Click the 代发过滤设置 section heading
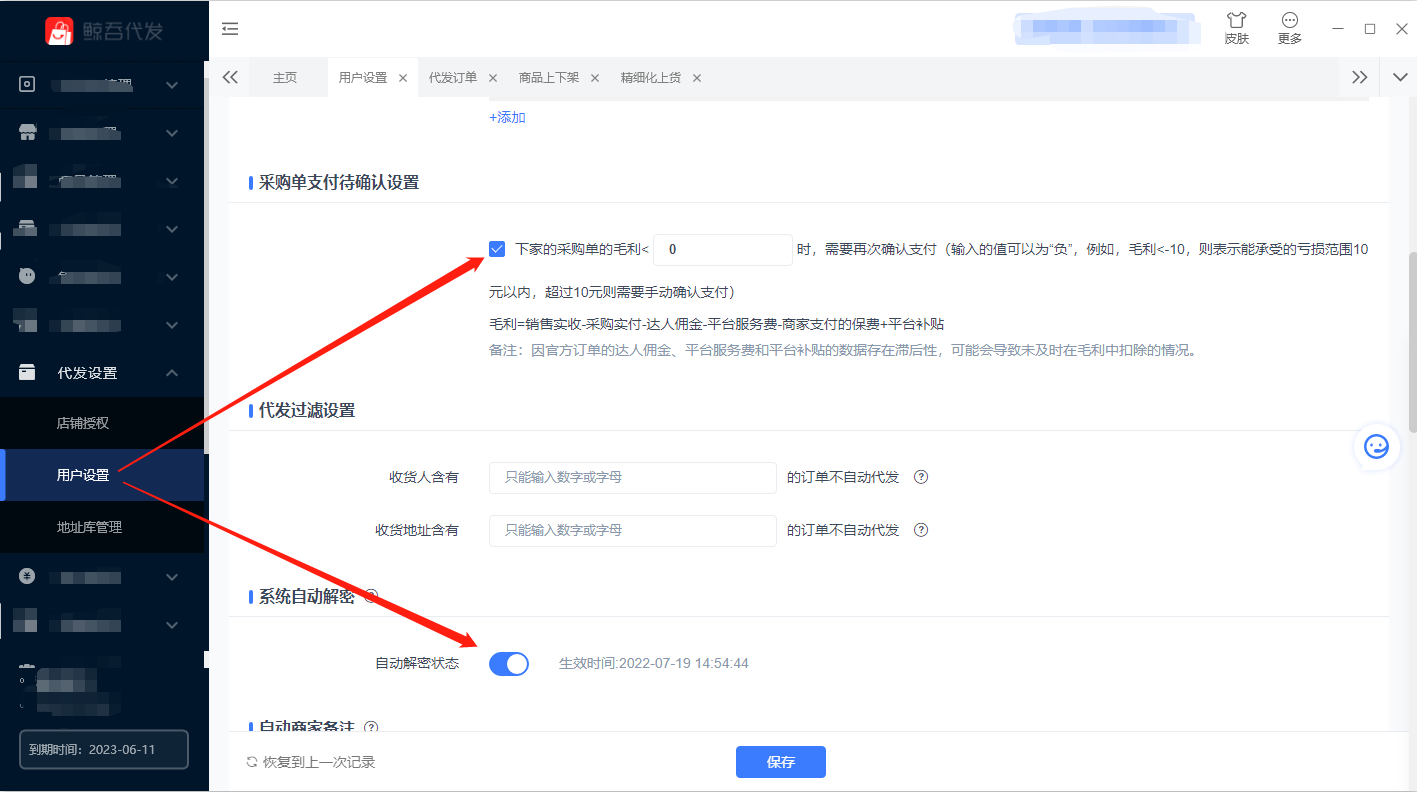Screen dimensions: 1417x792 click(307, 410)
